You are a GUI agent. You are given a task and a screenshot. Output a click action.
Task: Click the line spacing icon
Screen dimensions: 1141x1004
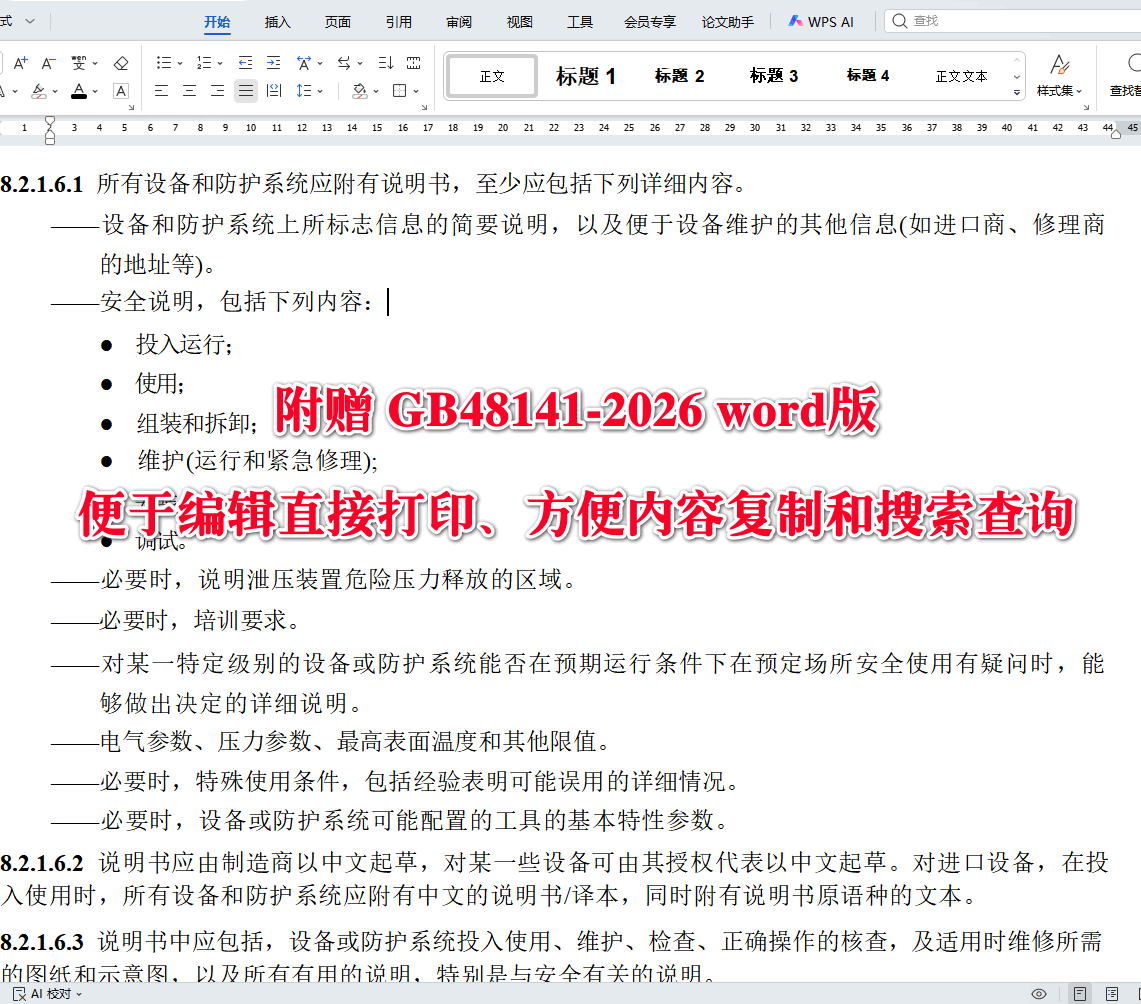coord(303,91)
